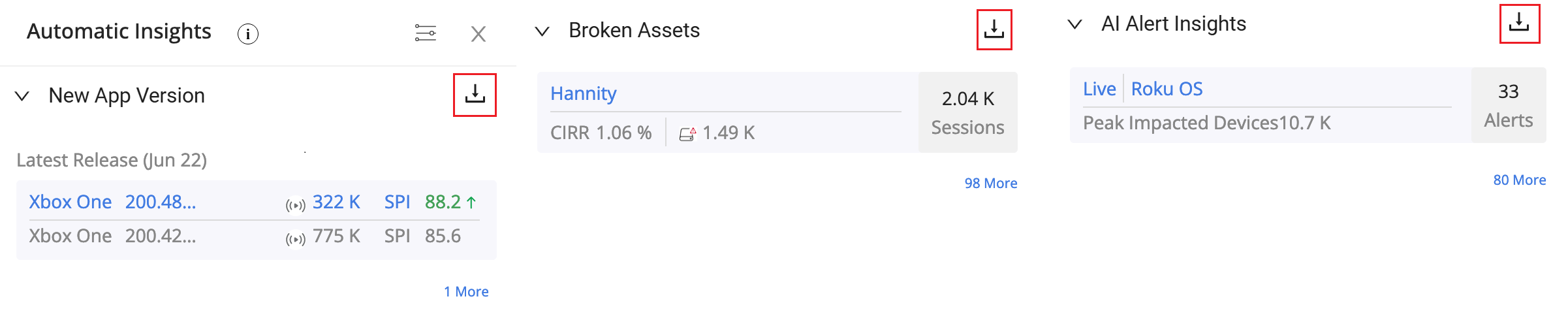This screenshot has width=1568, height=320.
Task: Click the 2.04 K Sessions box
Action: [x=967, y=112]
